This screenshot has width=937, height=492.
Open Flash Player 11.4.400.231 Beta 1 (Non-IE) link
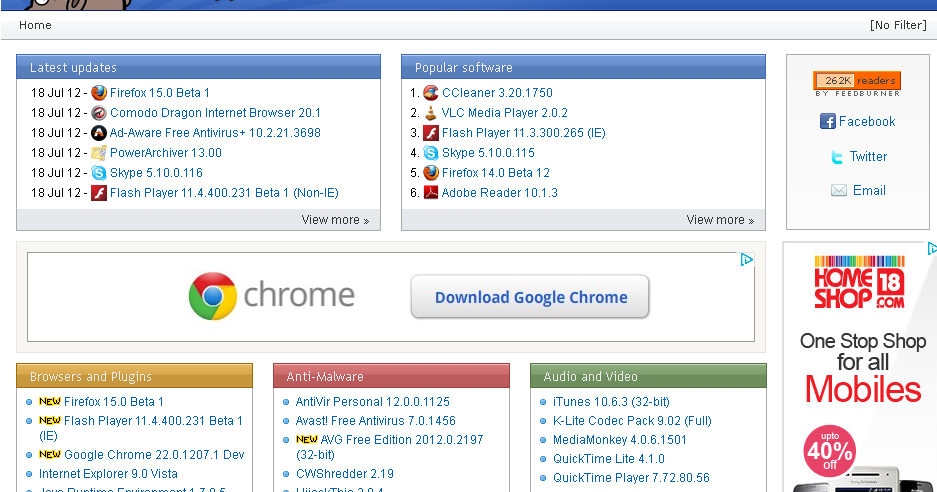point(224,193)
